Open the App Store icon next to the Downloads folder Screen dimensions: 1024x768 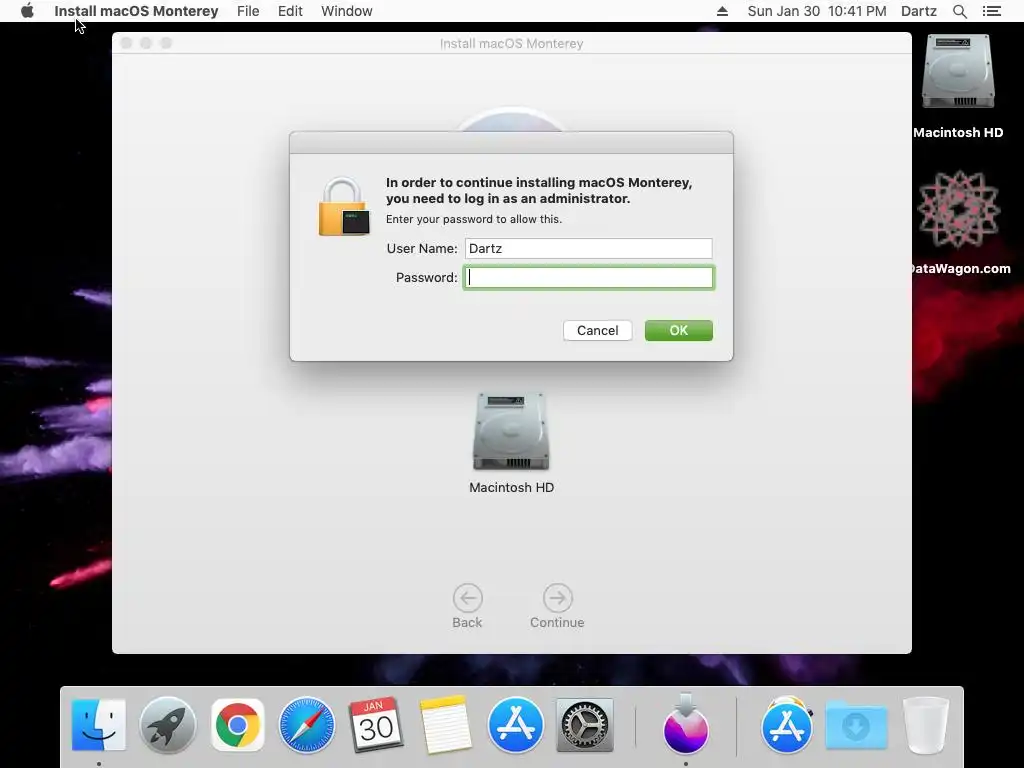[x=786, y=725]
